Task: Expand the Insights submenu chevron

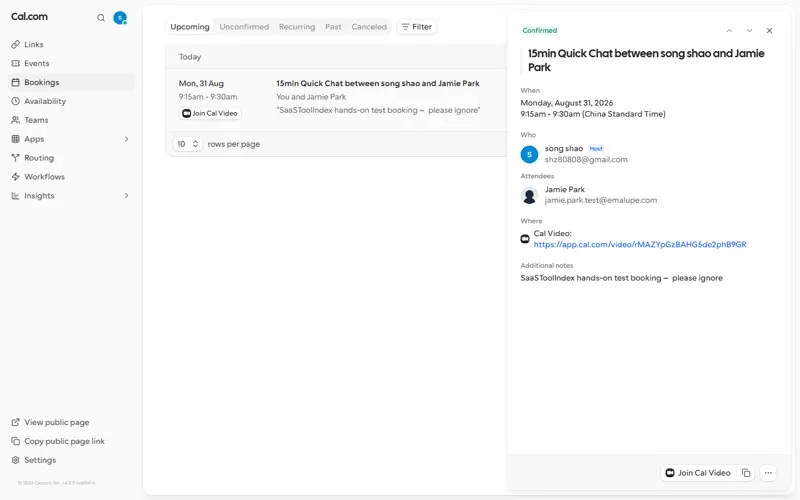Action: [127, 195]
